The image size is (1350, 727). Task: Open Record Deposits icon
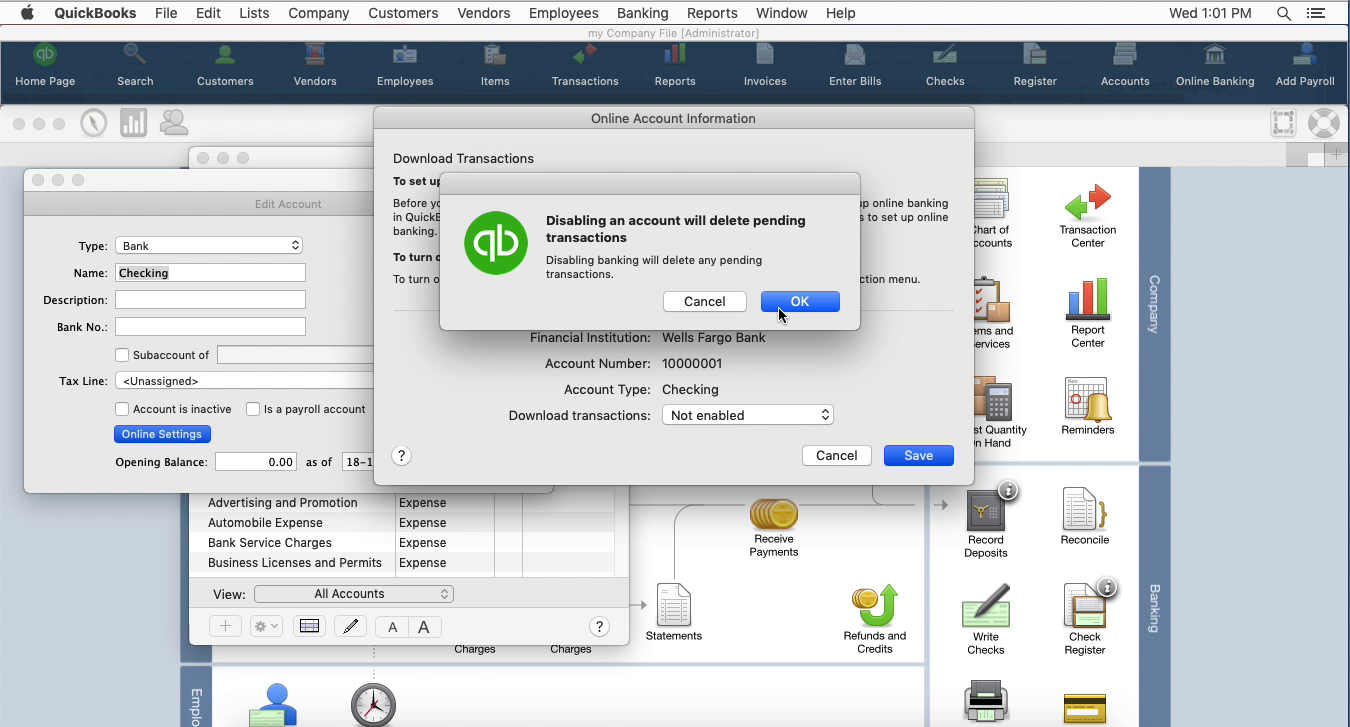(x=986, y=524)
